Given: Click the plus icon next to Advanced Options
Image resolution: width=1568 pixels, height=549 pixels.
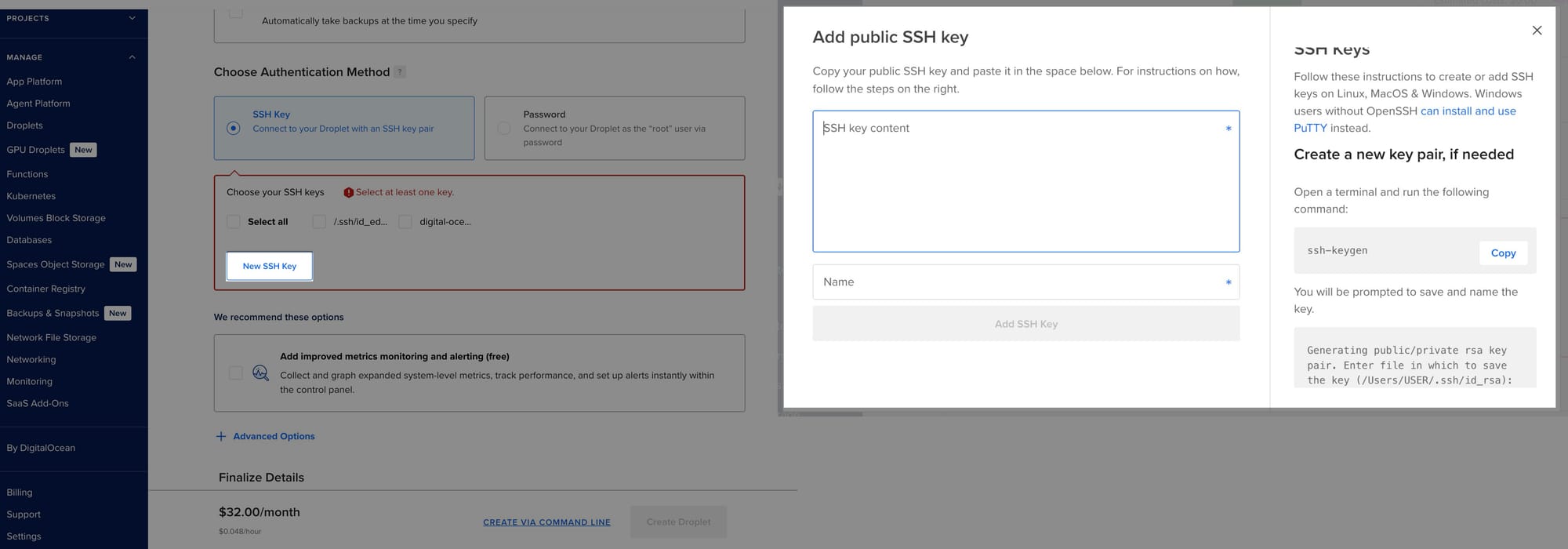Looking at the screenshot, I should coord(221,436).
